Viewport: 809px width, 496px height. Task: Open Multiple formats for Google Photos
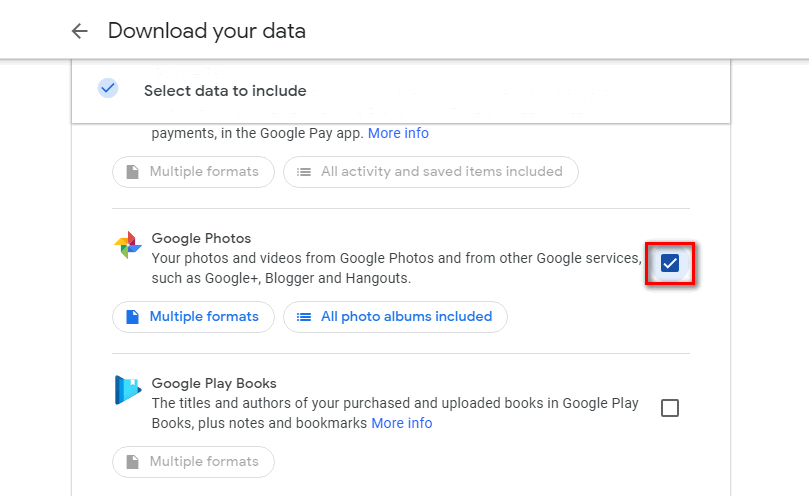pos(193,317)
